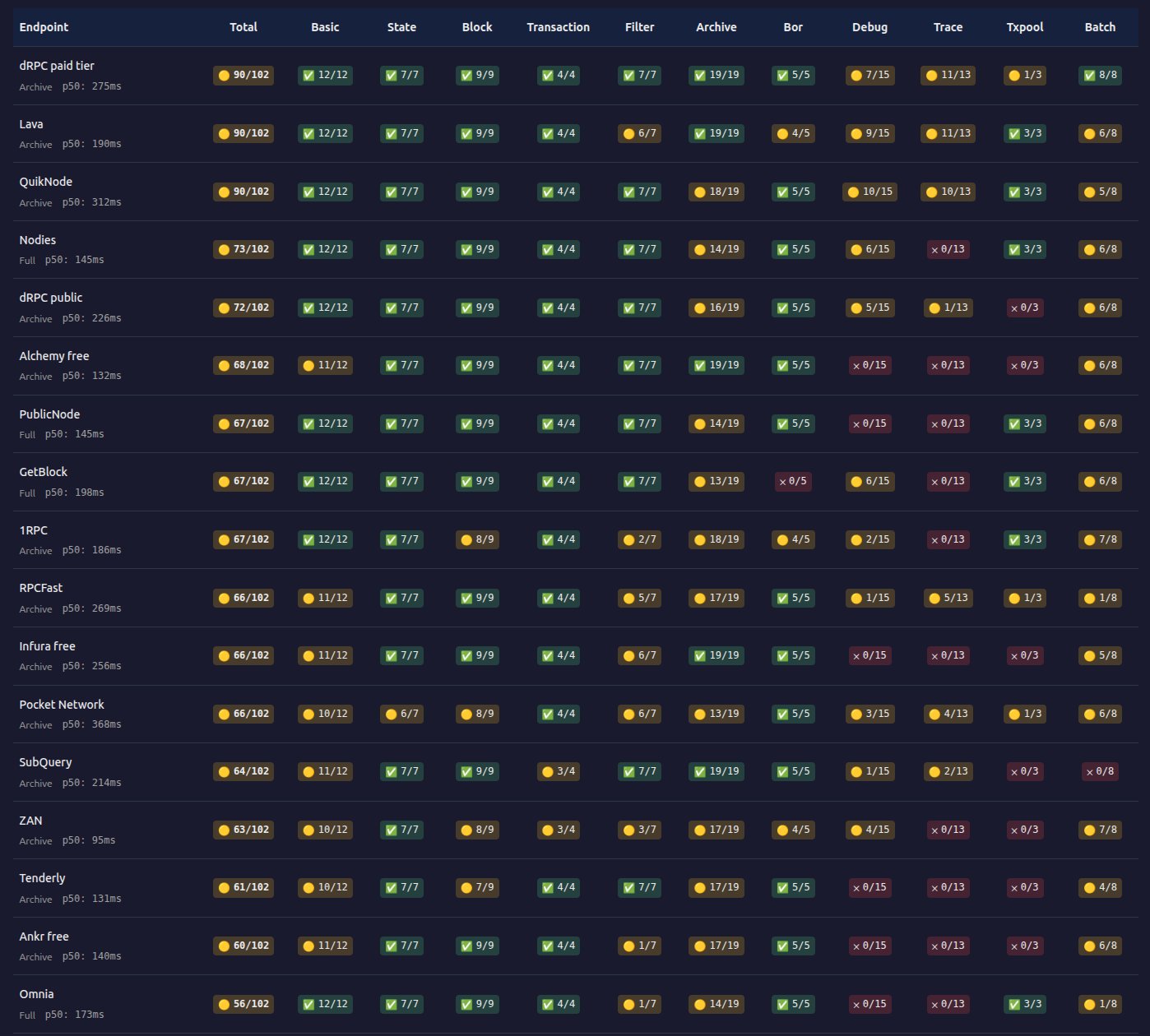1150x1036 pixels.
Task: Select the Bor column header
Action: coord(793,27)
